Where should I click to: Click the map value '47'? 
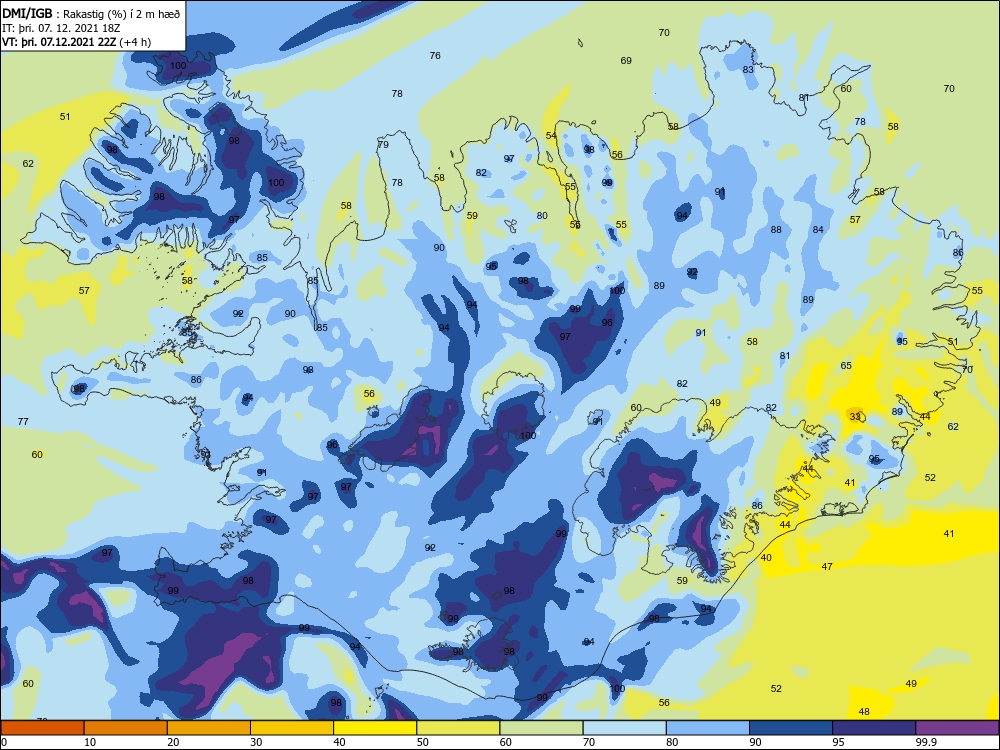tap(827, 566)
